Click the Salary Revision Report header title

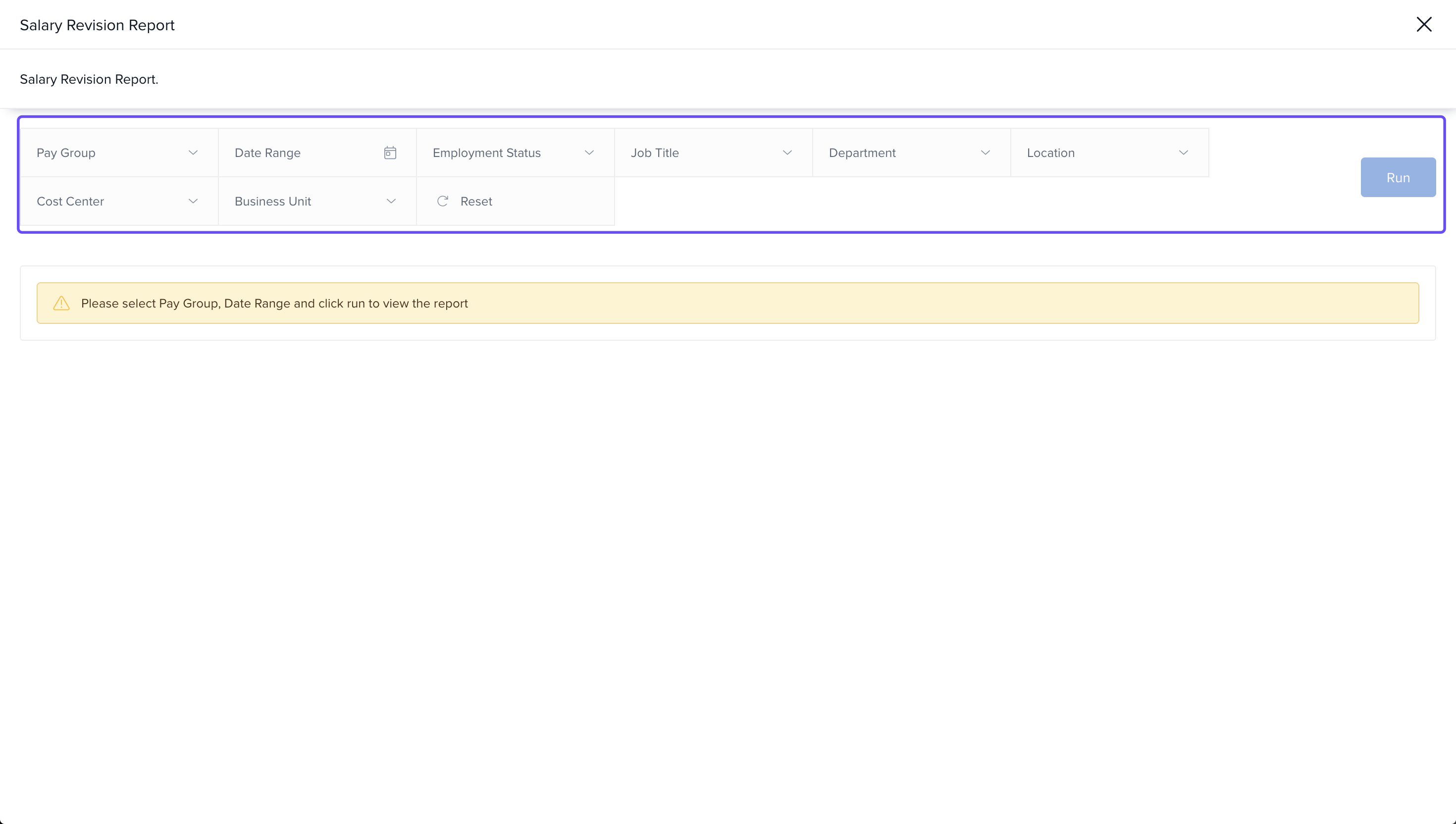98,25
